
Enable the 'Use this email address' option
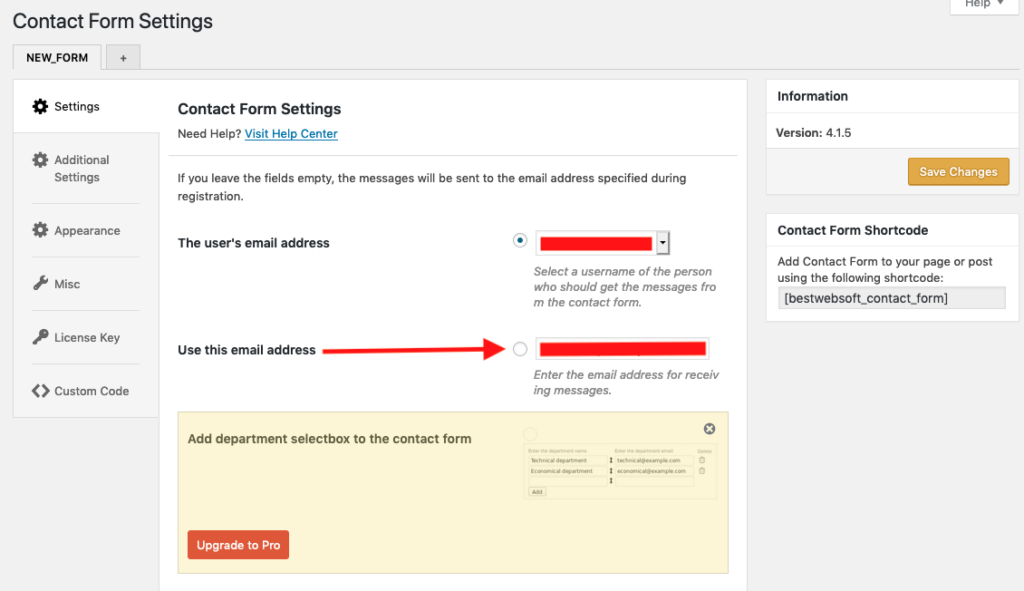(x=520, y=349)
